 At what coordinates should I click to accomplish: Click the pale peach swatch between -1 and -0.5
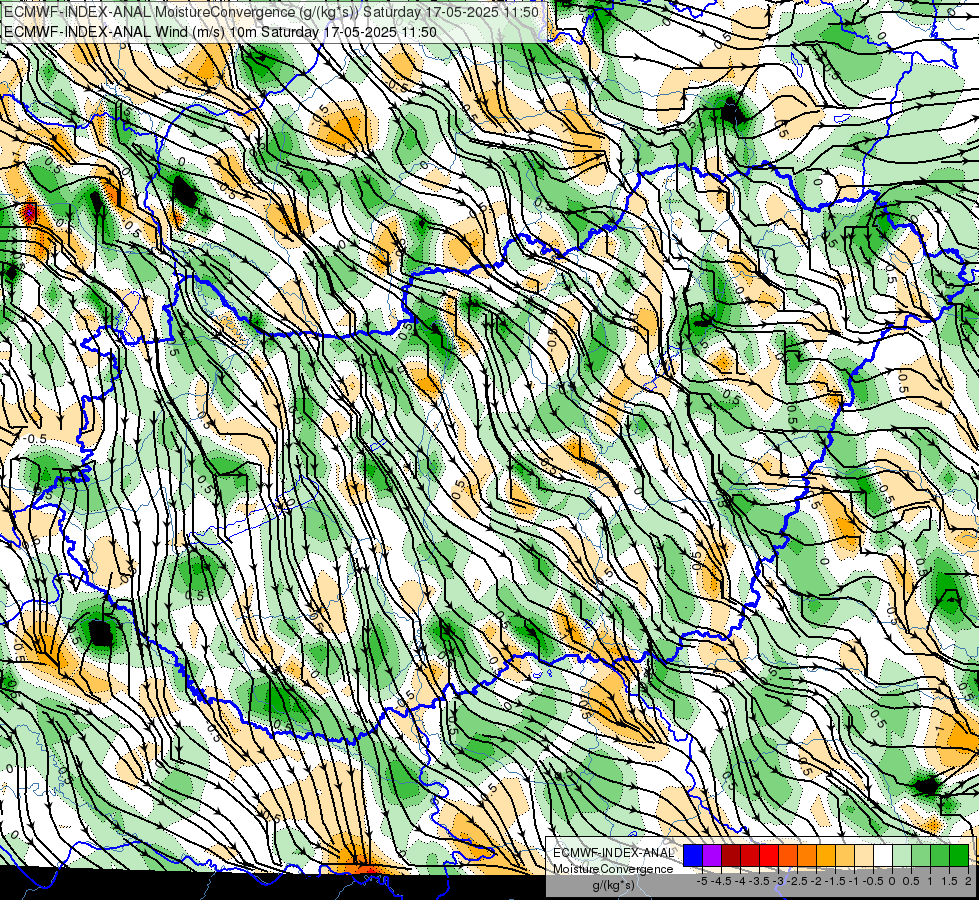click(x=864, y=856)
